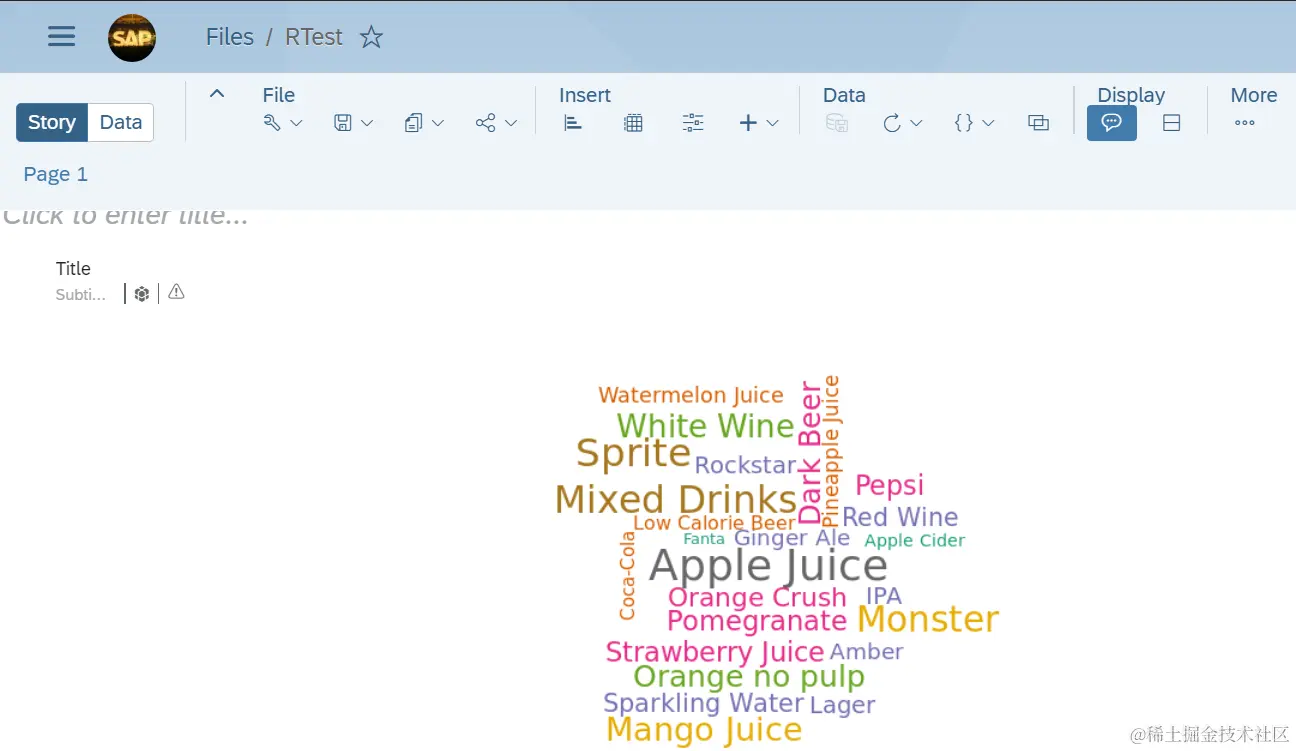Click the plus Add icon
This screenshot has height=751, width=1296.
tap(748, 123)
